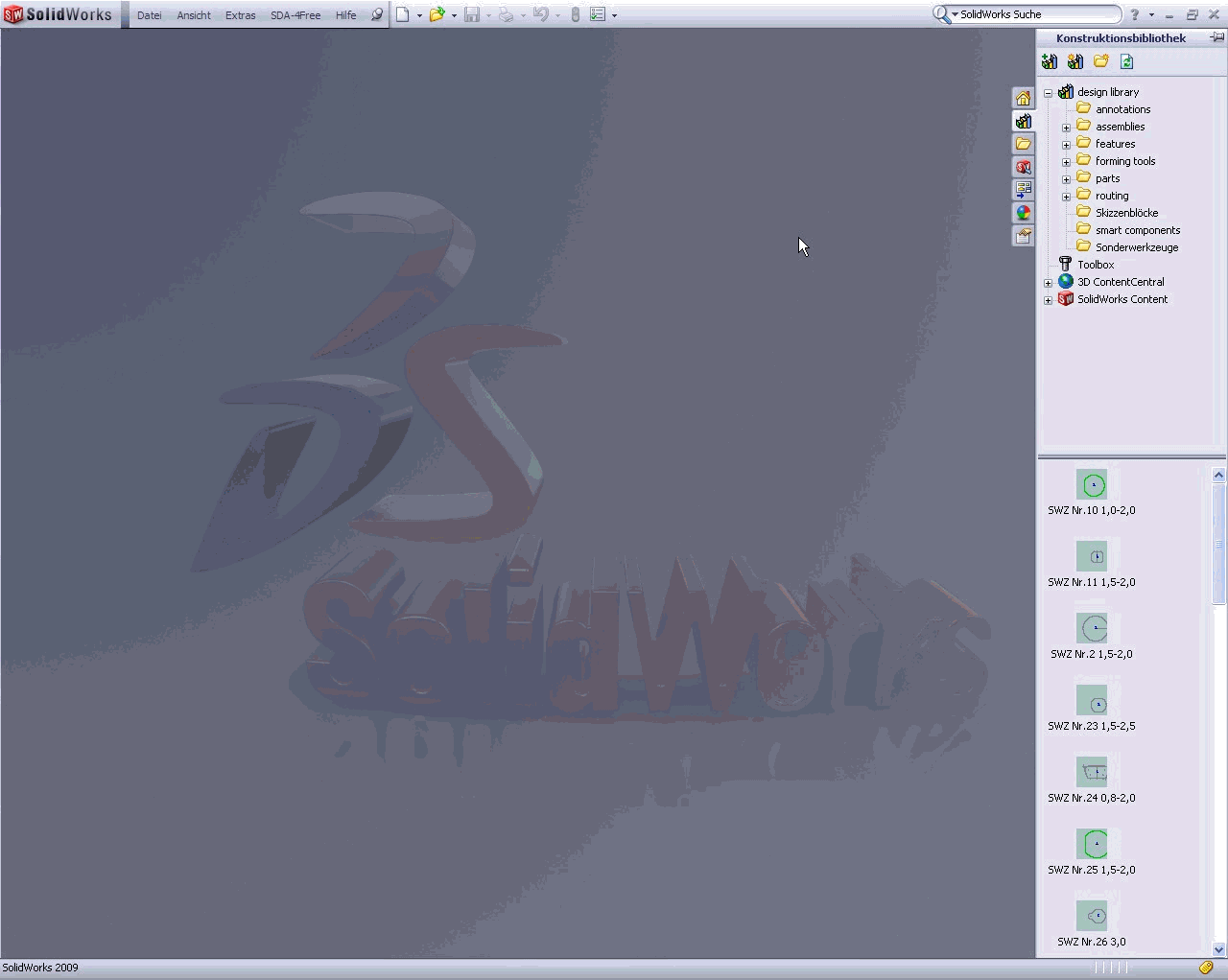1228x980 pixels.
Task: Expand the features folder
Action: 1066,145
